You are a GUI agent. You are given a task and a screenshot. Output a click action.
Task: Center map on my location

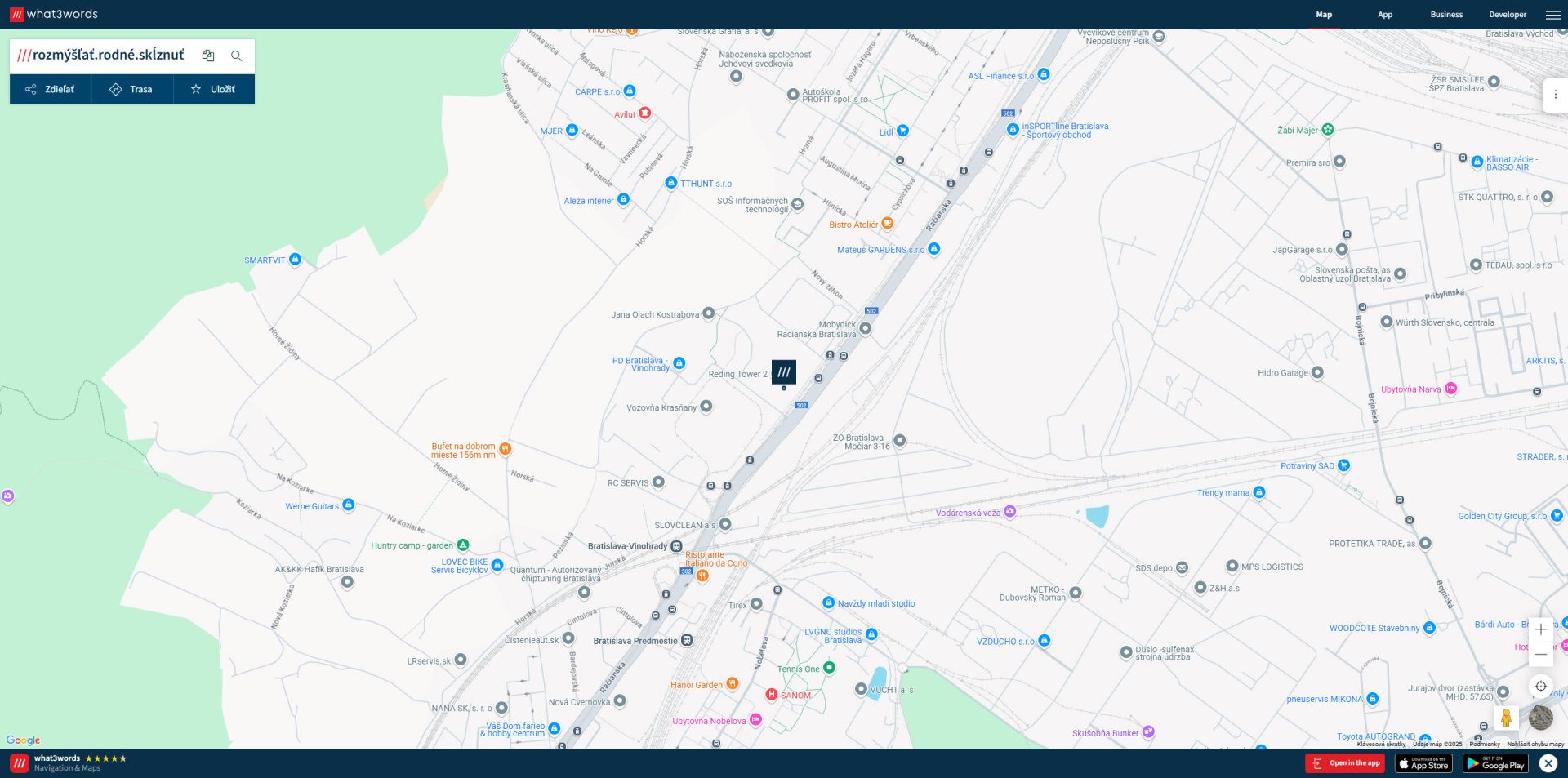click(x=1540, y=687)
